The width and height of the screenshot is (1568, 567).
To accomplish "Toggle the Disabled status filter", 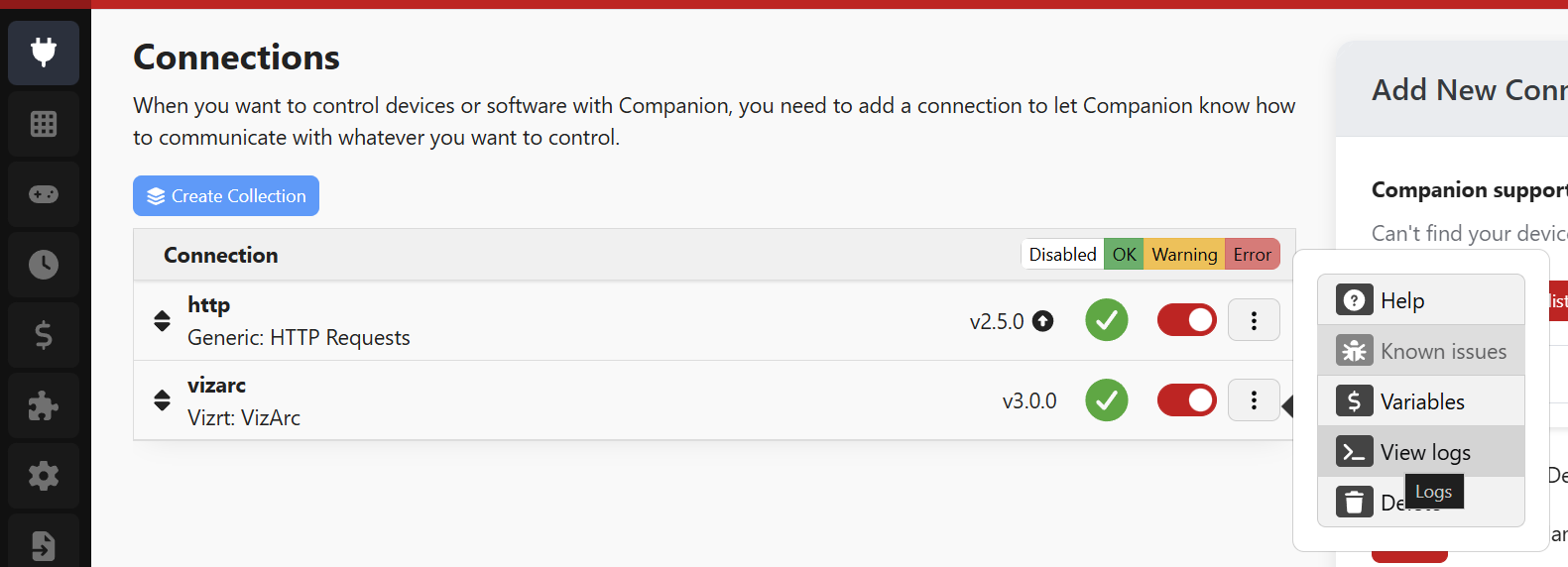I will pos(1062,255).
